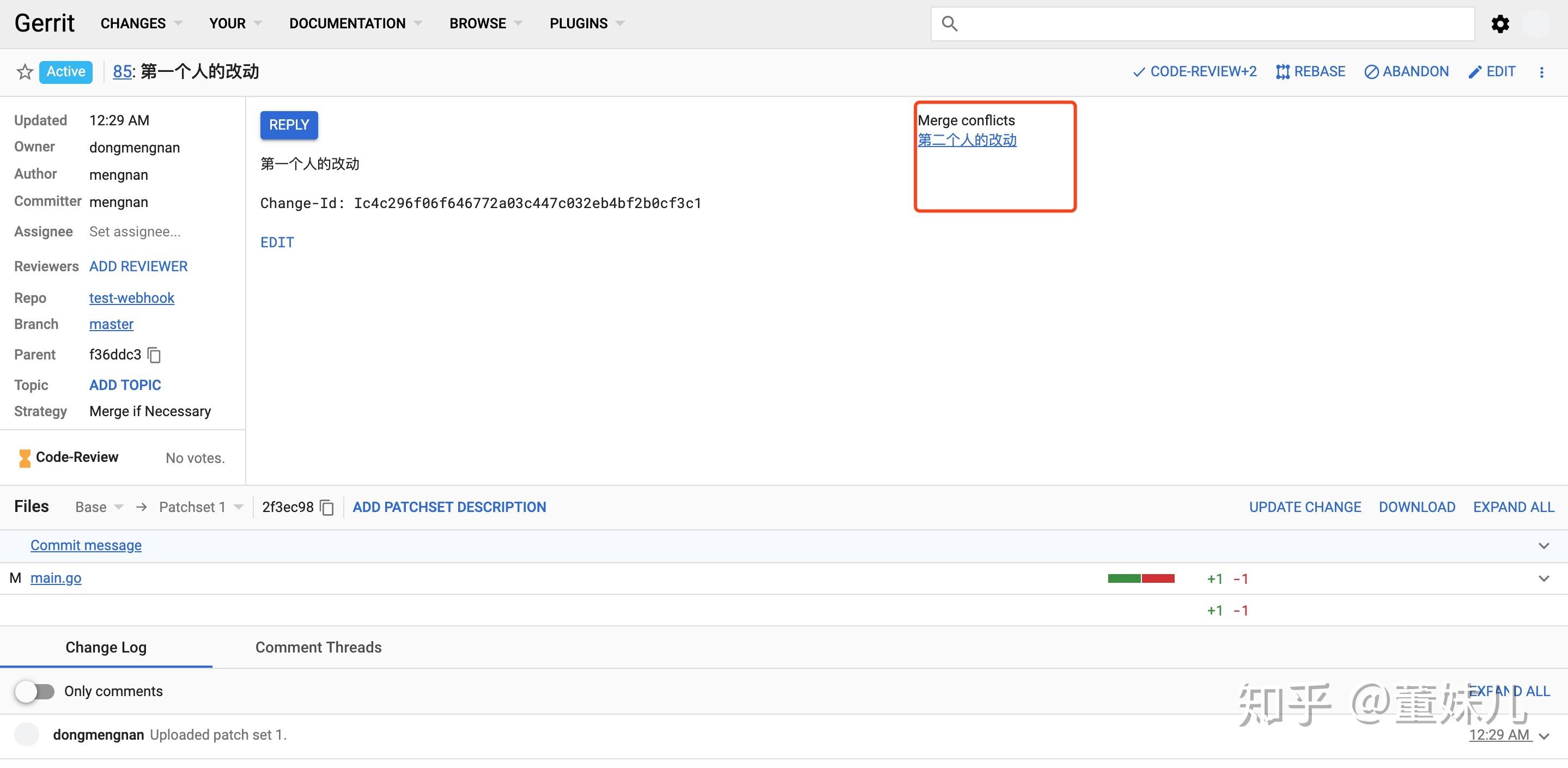Abandon the change
This screenshot has height=768, width=1568.
pos(1406,71)
